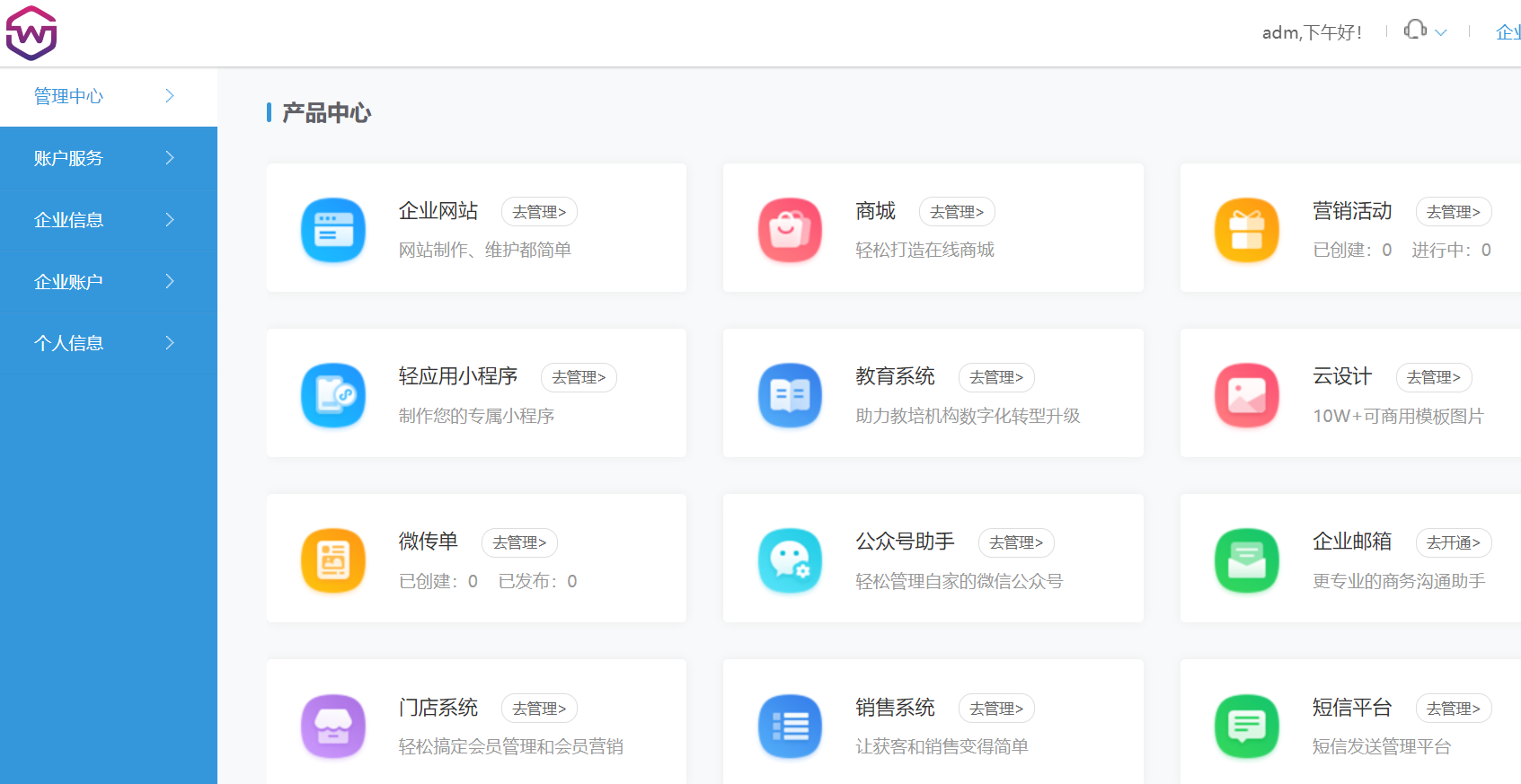The width and height of the screenshot is (1521, 784).
Task: Select 企业账户 in the sidebar
Action: coord(109,282)
